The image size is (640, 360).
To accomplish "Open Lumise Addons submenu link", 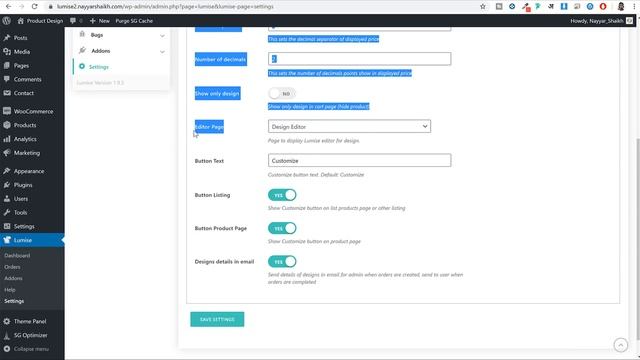I will (x=13, y=278).
